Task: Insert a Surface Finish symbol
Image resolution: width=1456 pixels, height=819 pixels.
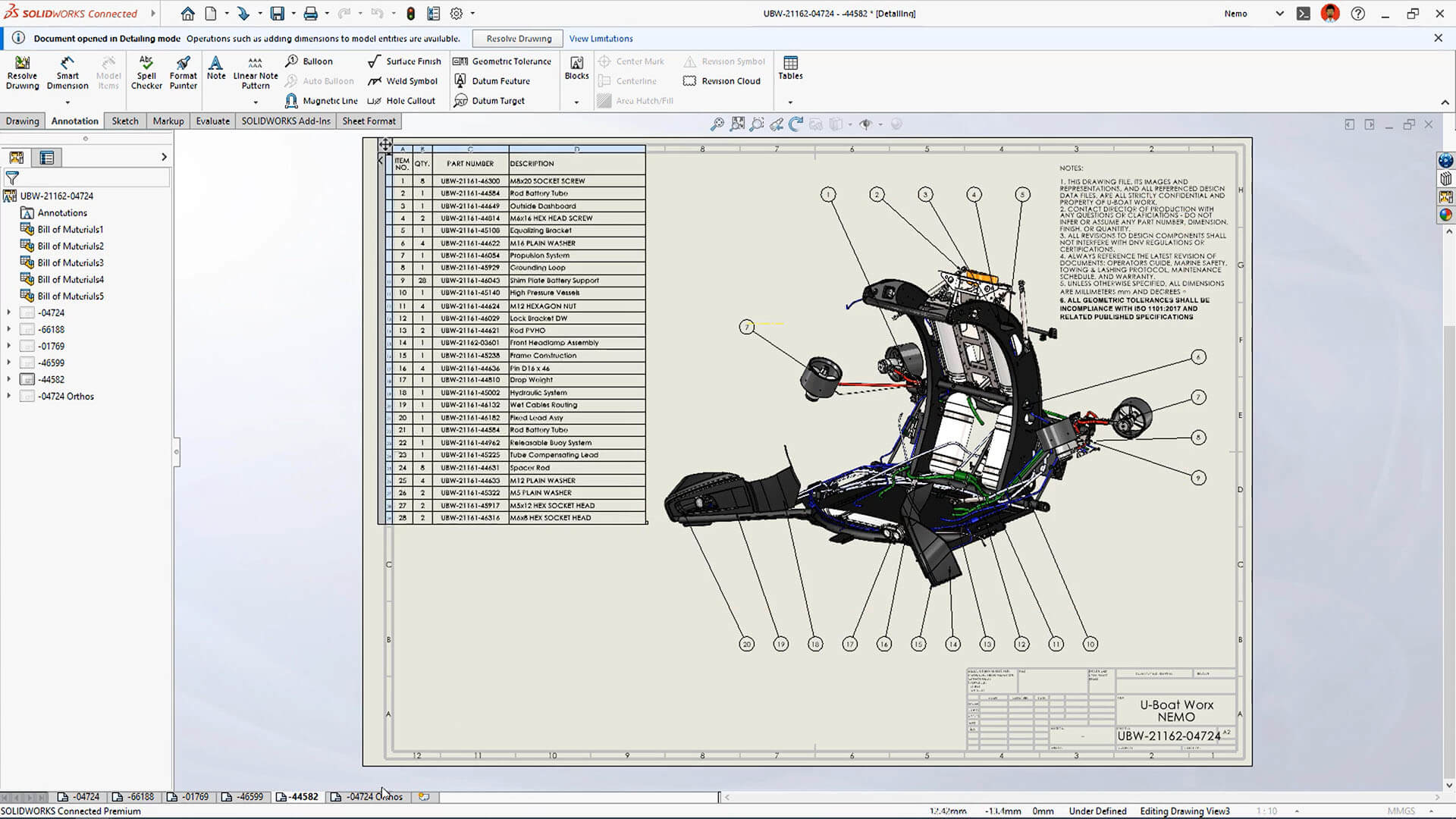Action: [x=404, y=61]
